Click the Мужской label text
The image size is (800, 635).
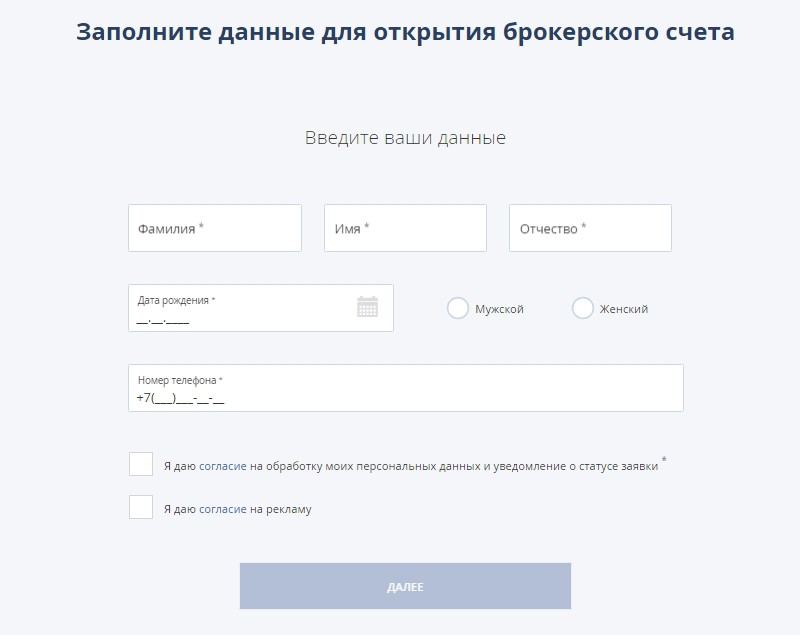coord(499,310)
